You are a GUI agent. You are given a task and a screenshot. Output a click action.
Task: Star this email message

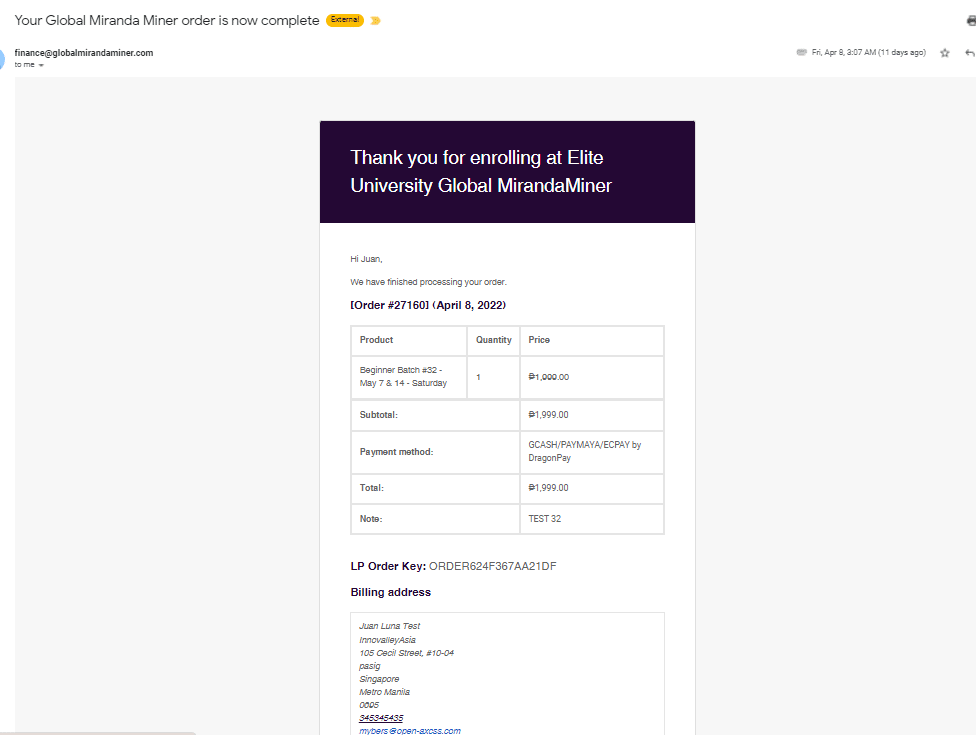[944, 53]
